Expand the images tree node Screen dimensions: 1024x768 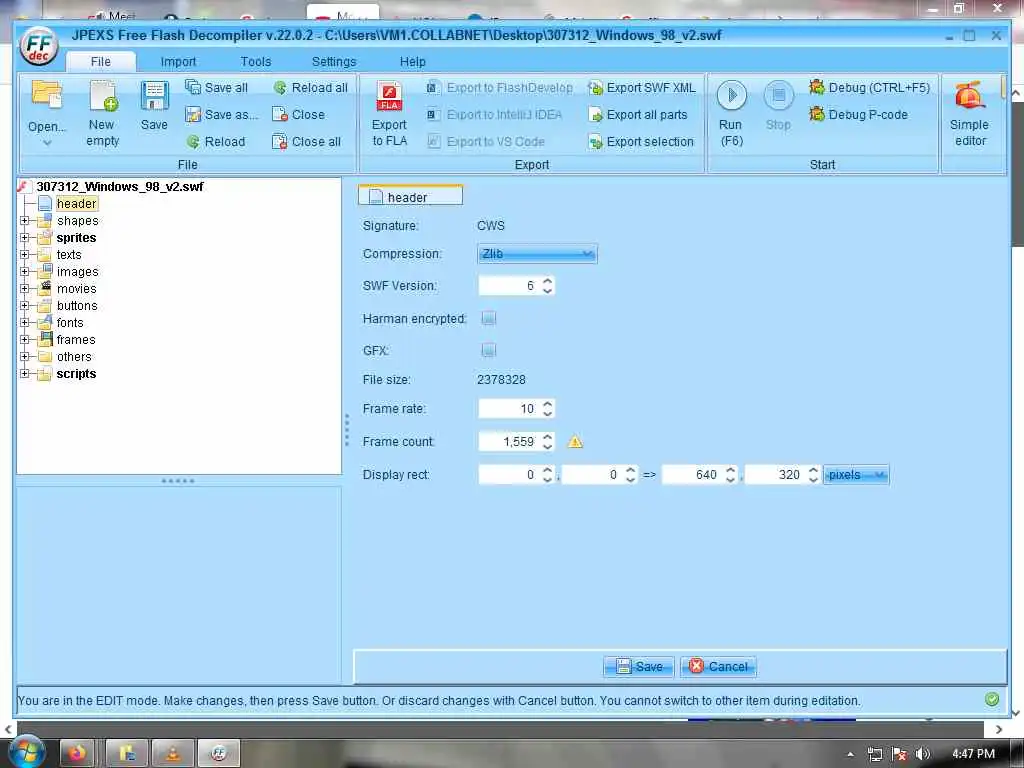[x=25, y=272]
